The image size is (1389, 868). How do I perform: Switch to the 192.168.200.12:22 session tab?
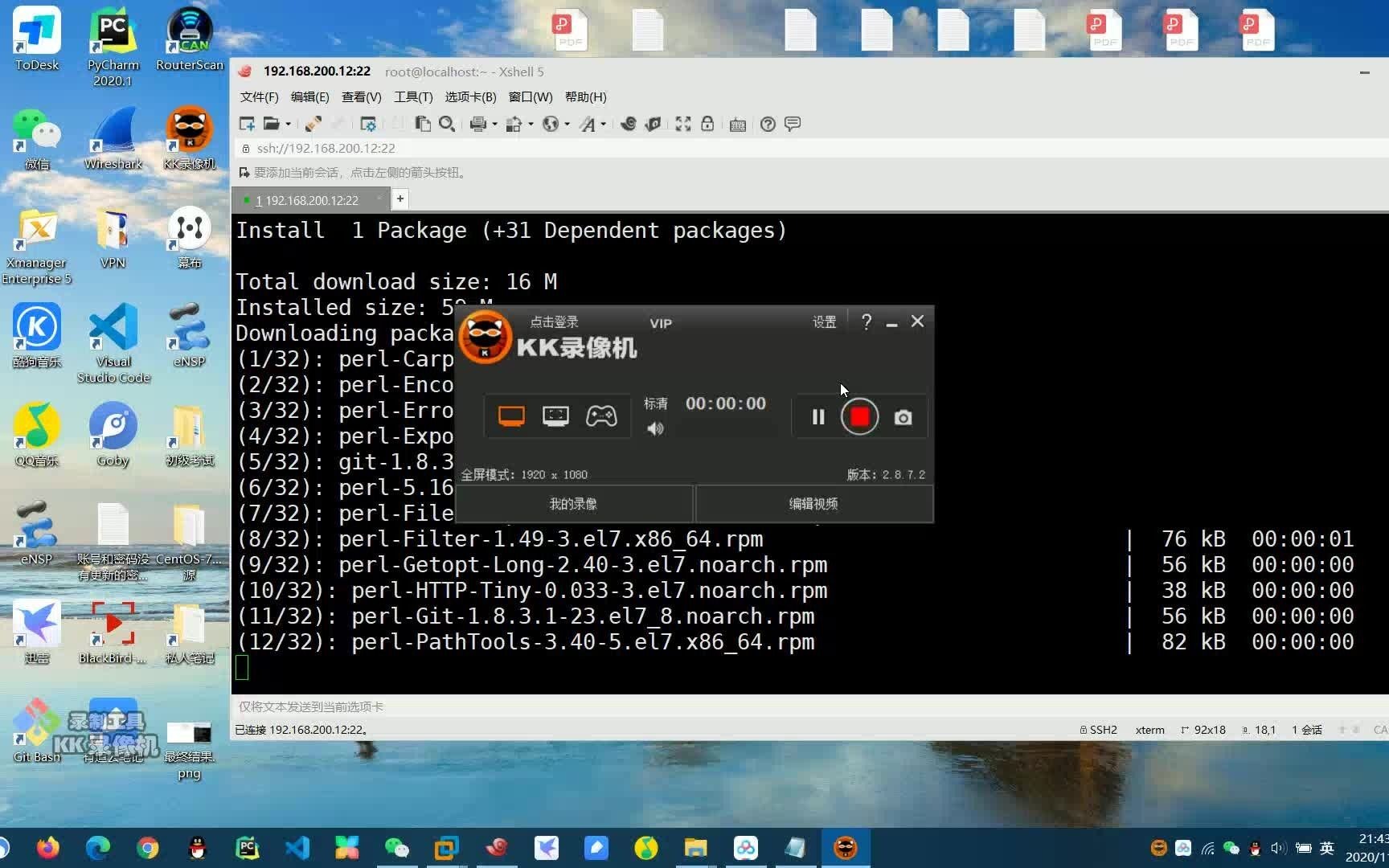pyautogui.click(x=309, y=199)
